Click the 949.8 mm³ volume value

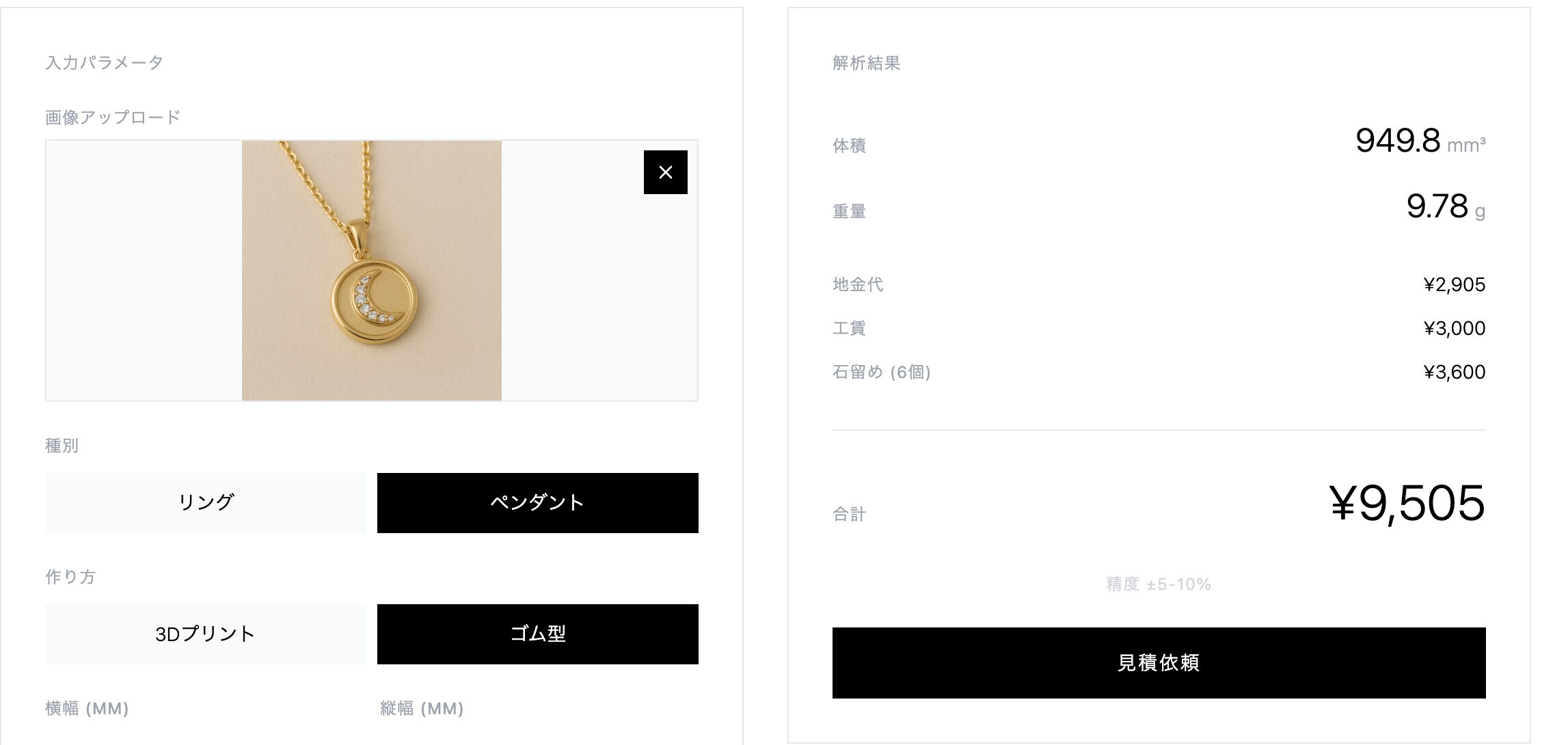pyautogui.click(x=1420, y=141)
